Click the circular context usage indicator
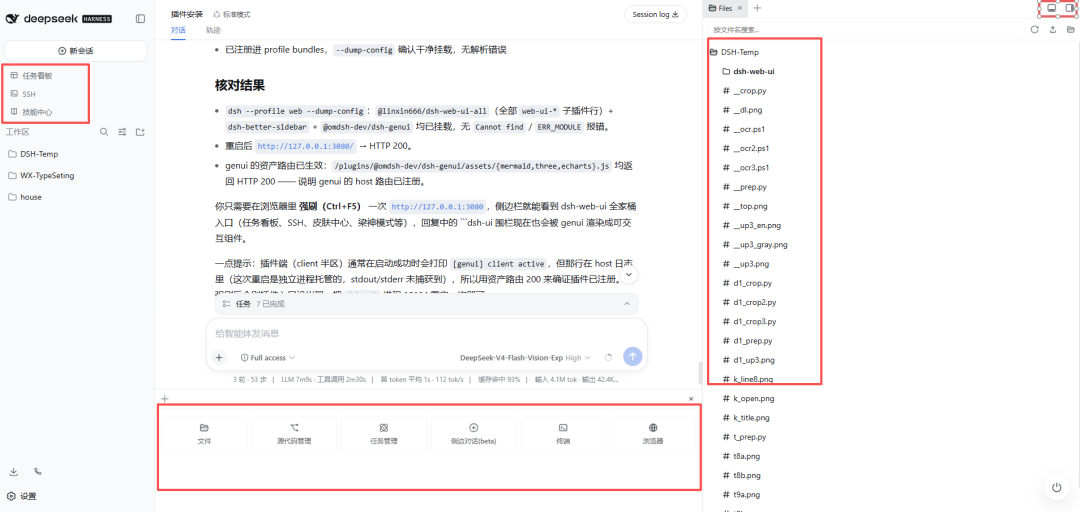This screenshot has width=1080, height=512. click(x=608, y=358)
